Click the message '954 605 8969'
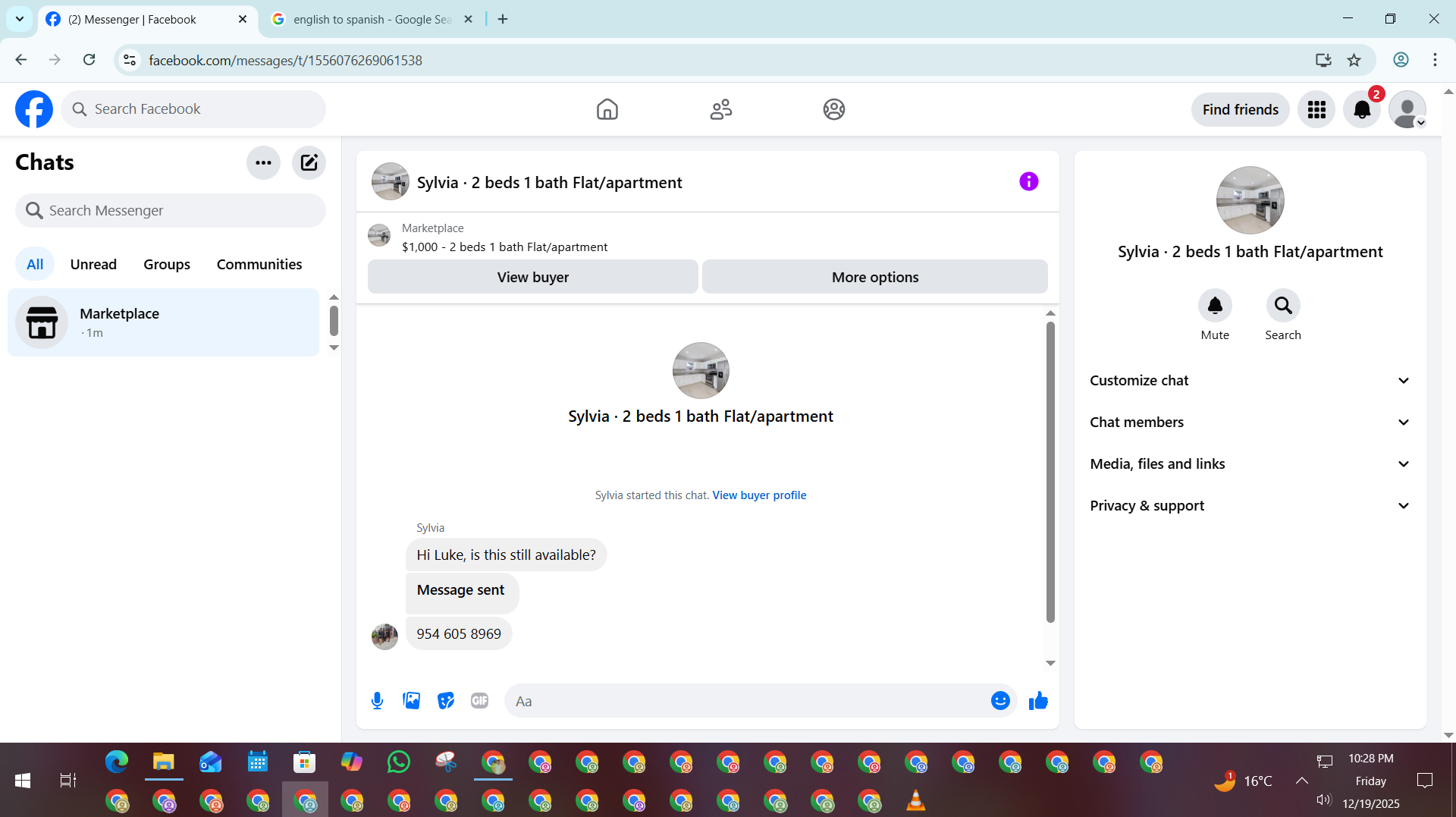1456x817 pixels. [x=459, y=634]
